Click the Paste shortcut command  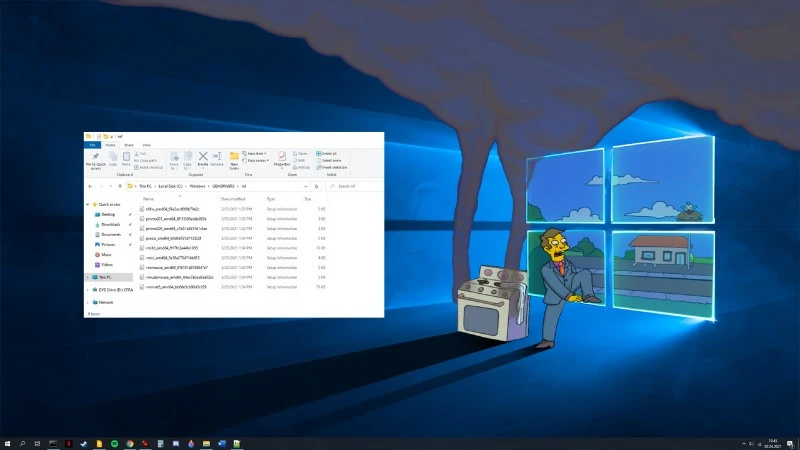click(x=148, y=167)
